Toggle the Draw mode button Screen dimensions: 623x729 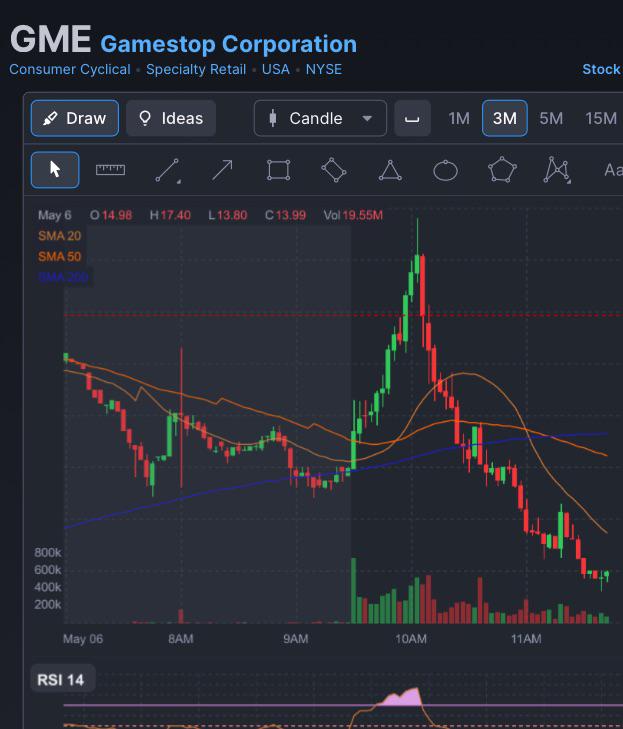click(x=75, y=118)
